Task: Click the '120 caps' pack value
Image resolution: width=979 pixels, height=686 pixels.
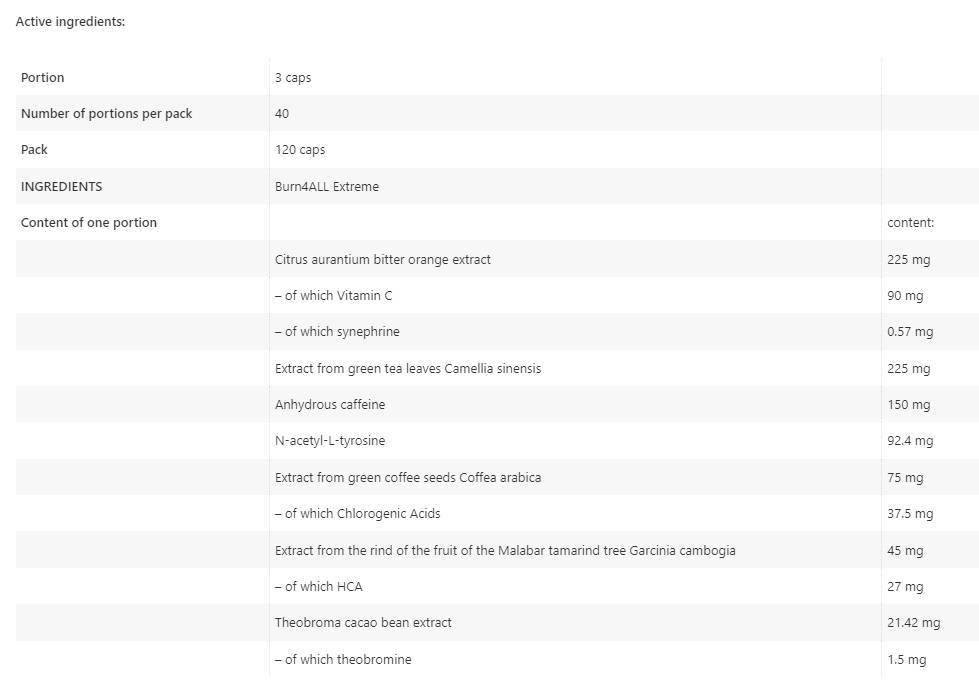Action: tap(300, 150)
